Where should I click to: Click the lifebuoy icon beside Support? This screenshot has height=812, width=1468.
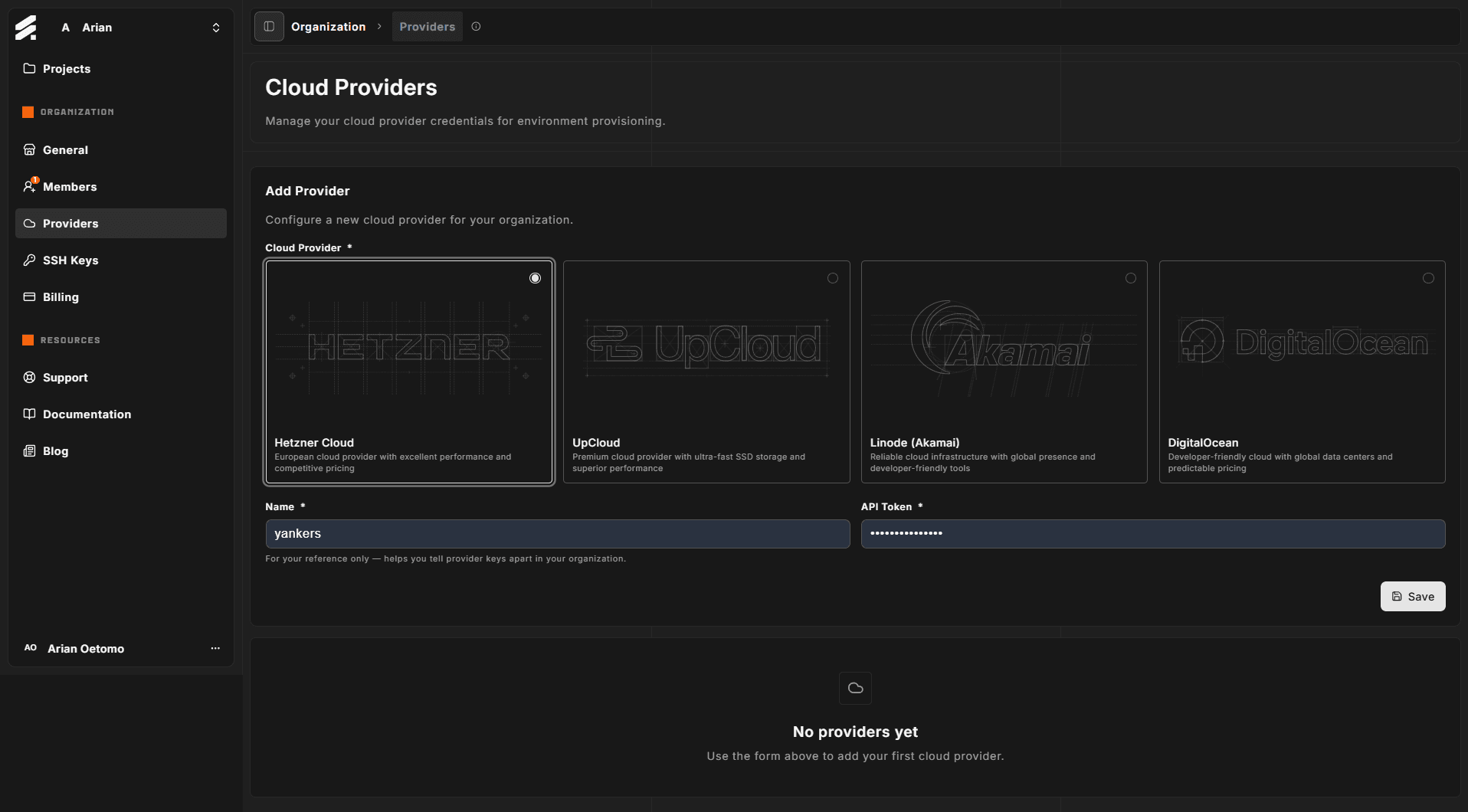[x=29, y=378]
